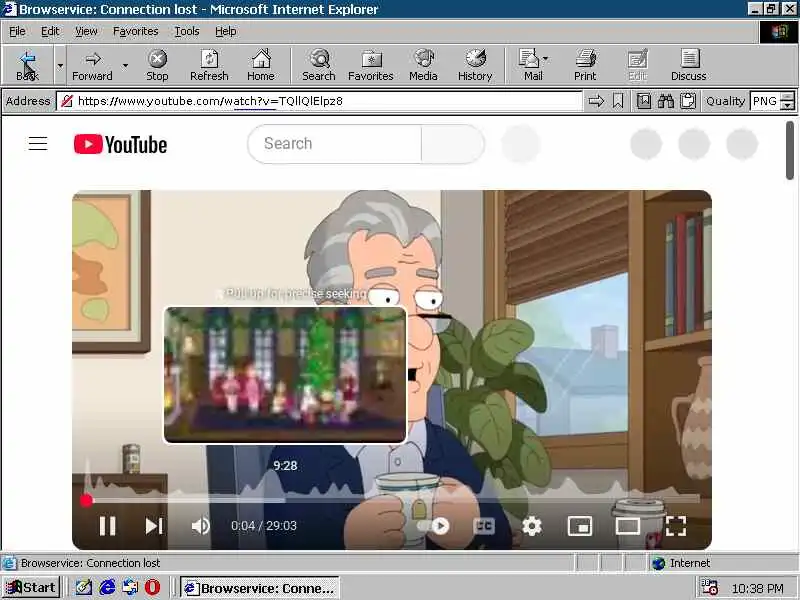The image size is (800, 600).
Task: Show the History pane
Action: tap(475, 65)
